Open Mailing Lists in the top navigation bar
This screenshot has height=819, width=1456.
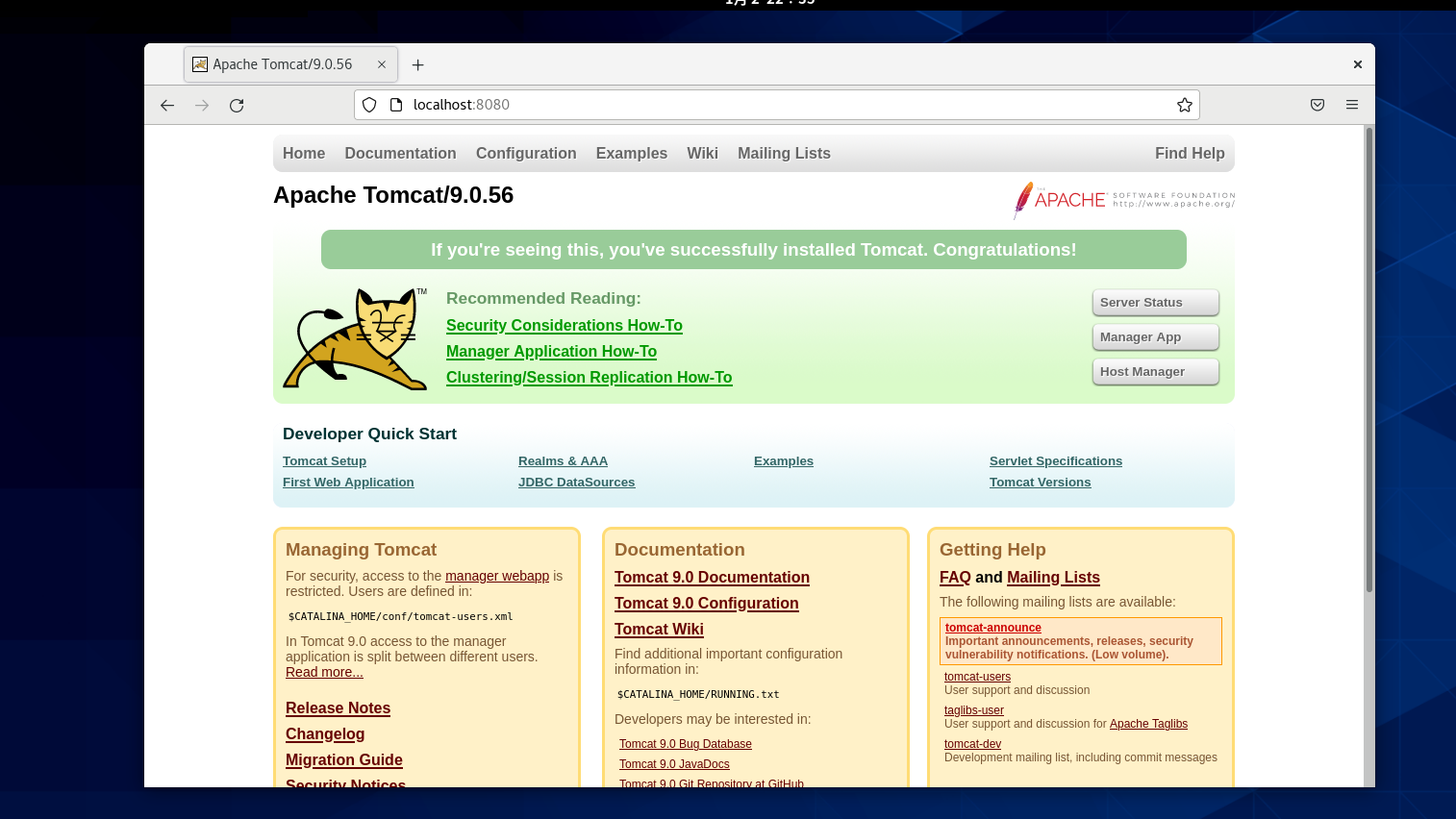pos(784,153)
